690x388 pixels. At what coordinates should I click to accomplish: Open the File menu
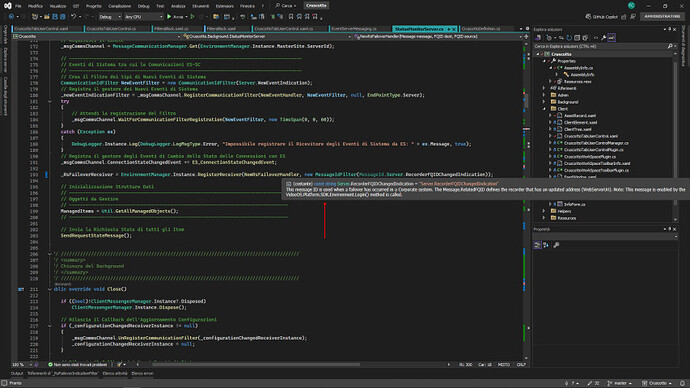[18, 6]
